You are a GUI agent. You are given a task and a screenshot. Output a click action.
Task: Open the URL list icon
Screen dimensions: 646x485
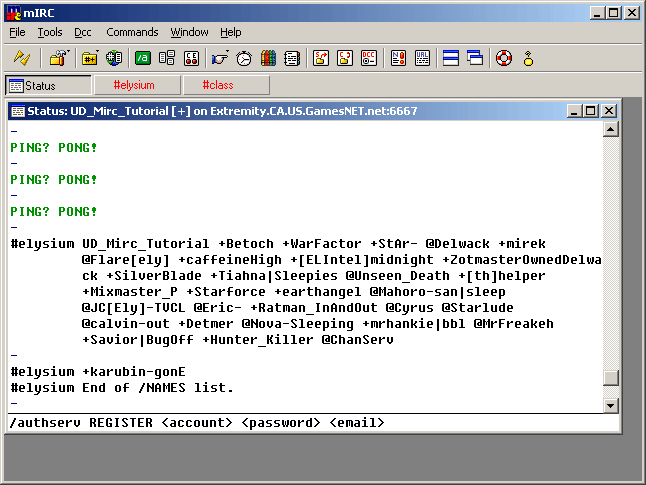point(422,58)
